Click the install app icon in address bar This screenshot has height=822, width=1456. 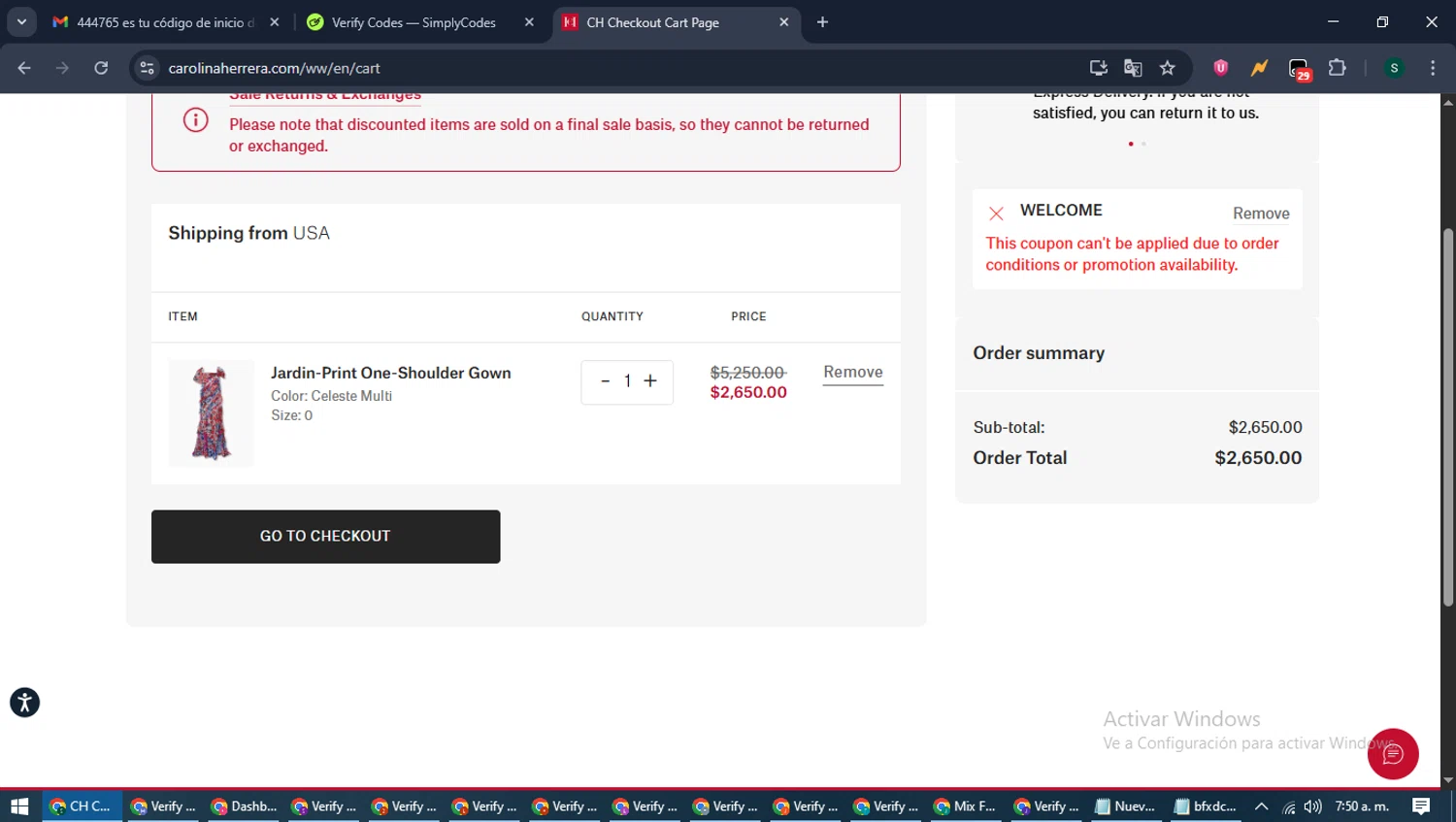(x=1099, y=68)
